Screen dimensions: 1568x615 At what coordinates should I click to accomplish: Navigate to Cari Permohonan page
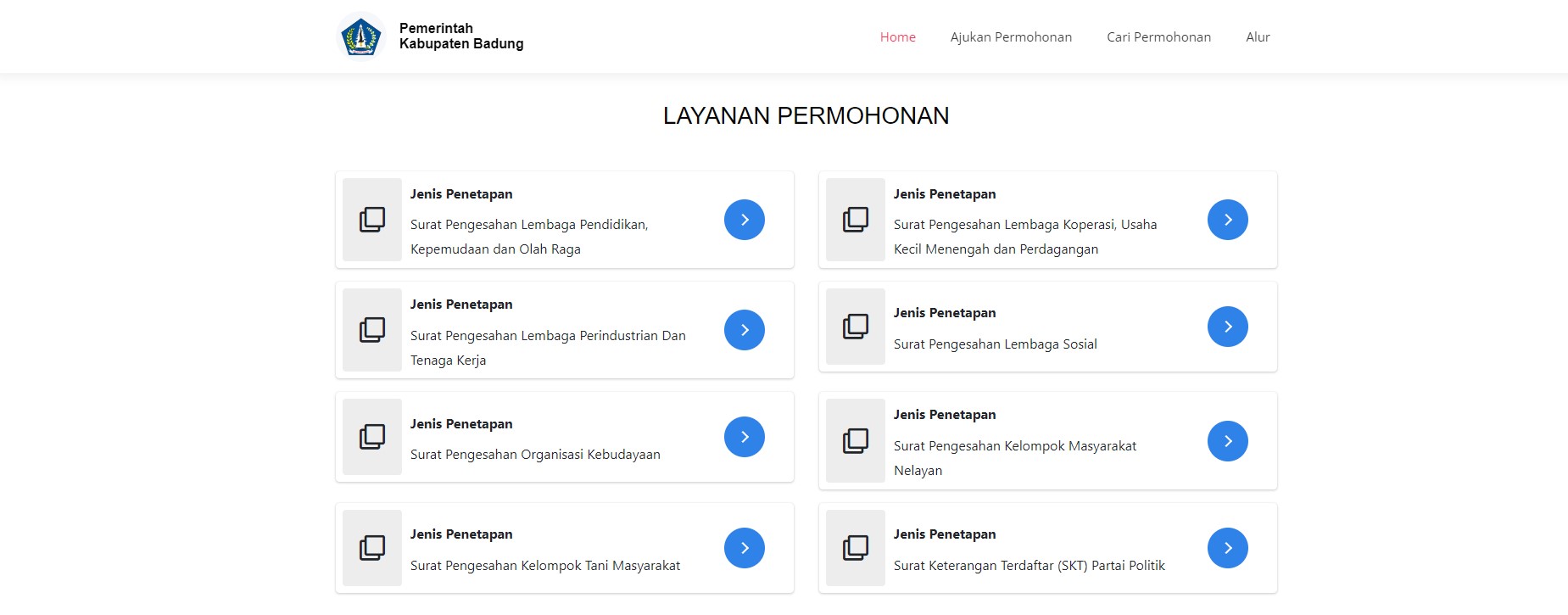[1158, 37]
